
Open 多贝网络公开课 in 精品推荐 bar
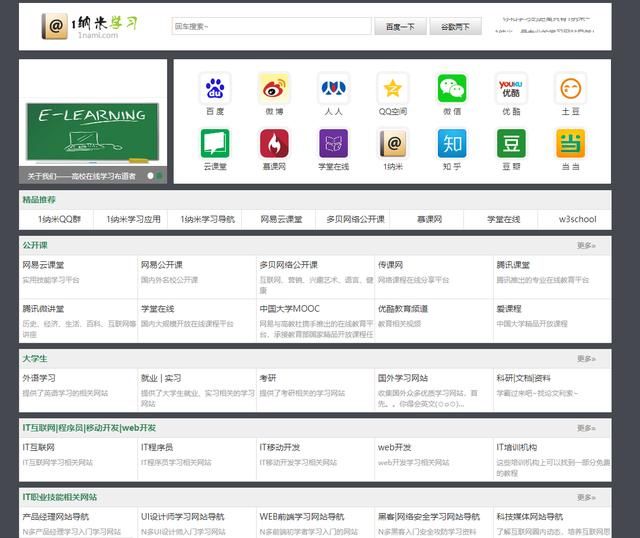point(356,219)
